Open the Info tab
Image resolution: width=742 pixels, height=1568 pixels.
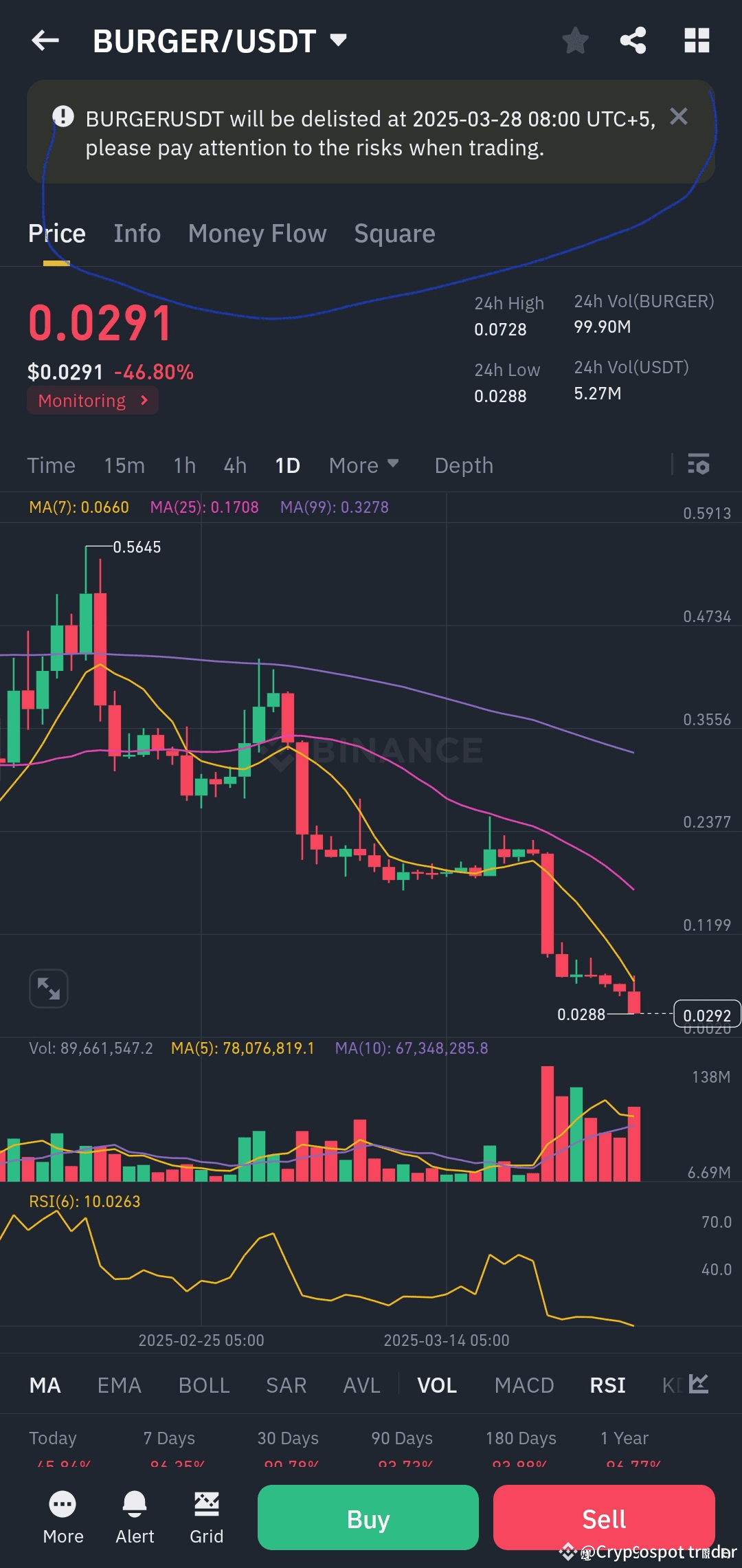click(136, 233)
